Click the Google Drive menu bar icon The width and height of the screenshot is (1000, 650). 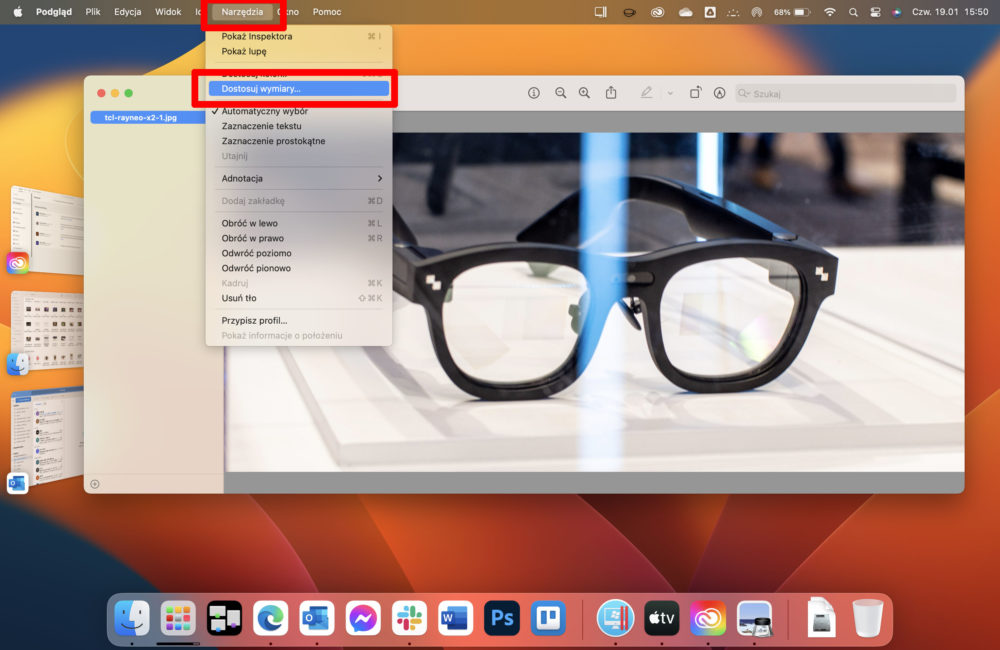709,11
